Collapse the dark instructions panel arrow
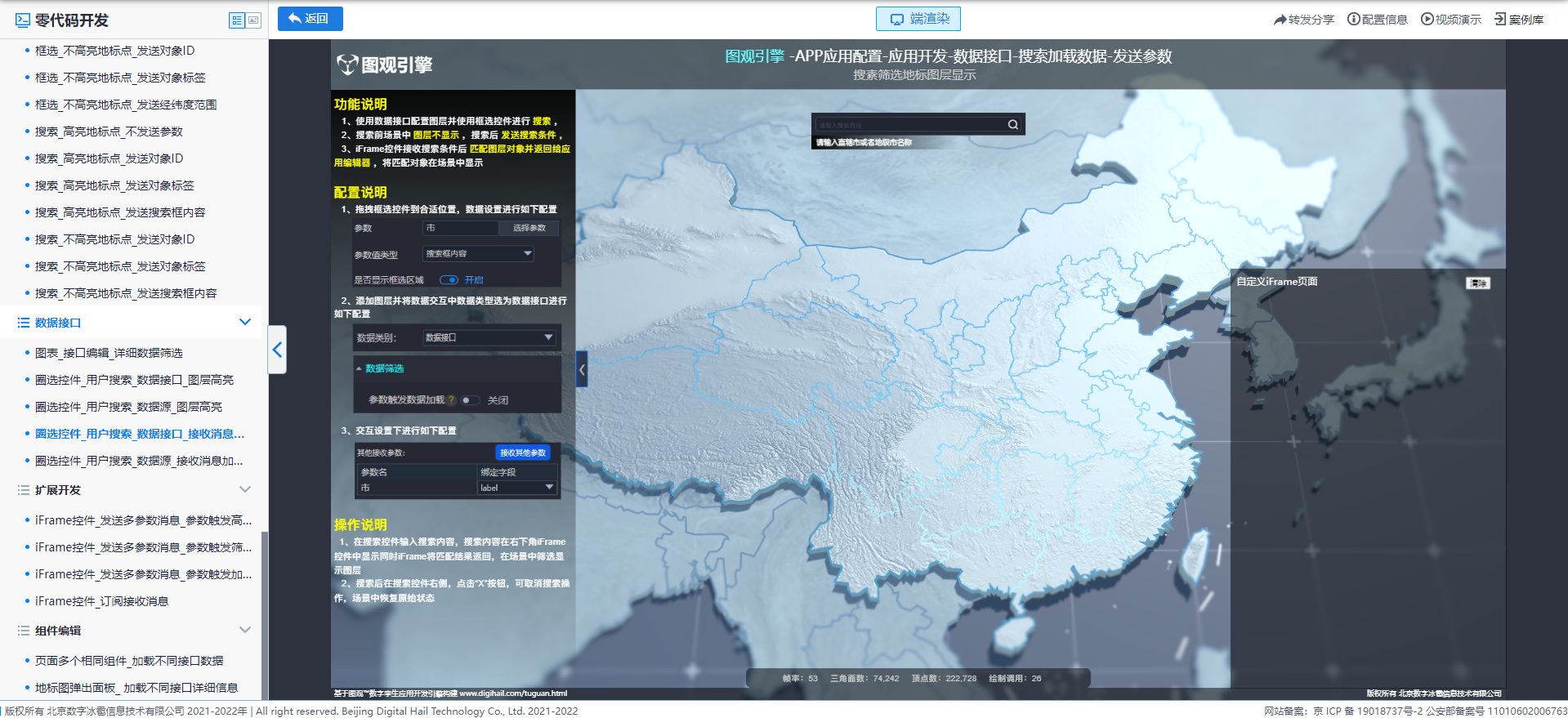The image size is (1568, 718). point(582,369)
